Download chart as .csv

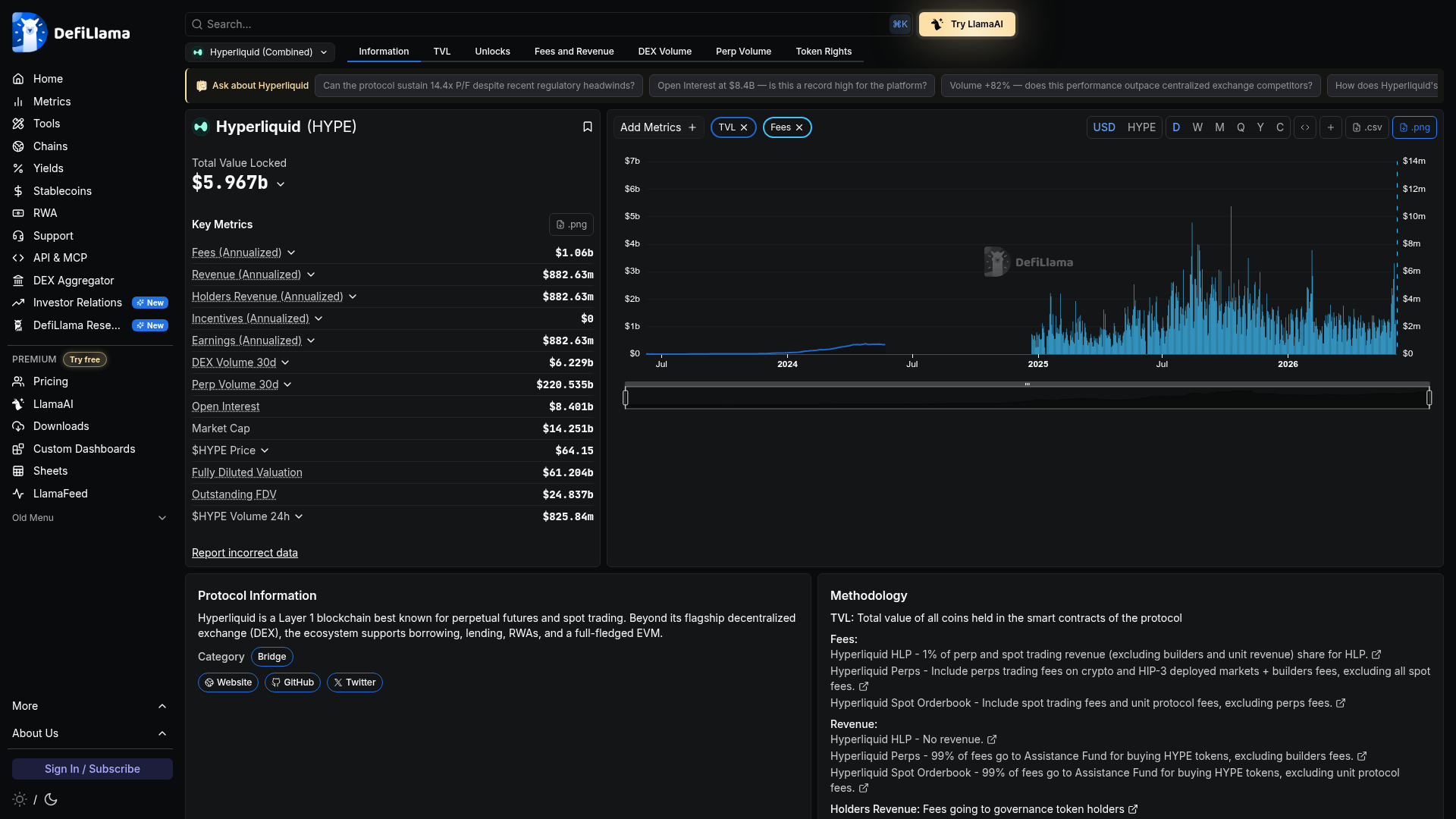click(1367, 127)
